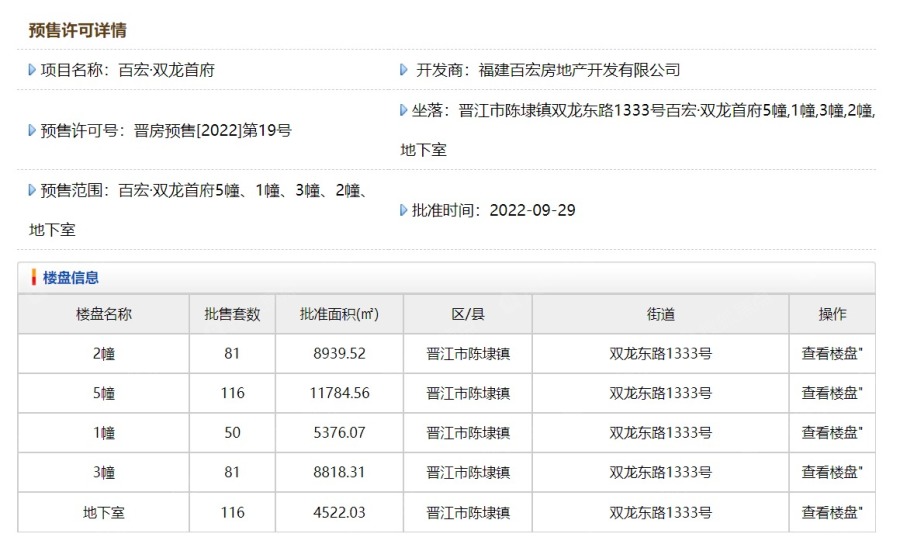The height and width of the screenshot is (558, 900).
Task: Click the 预售许可详情 page heading
Action: 77,30
